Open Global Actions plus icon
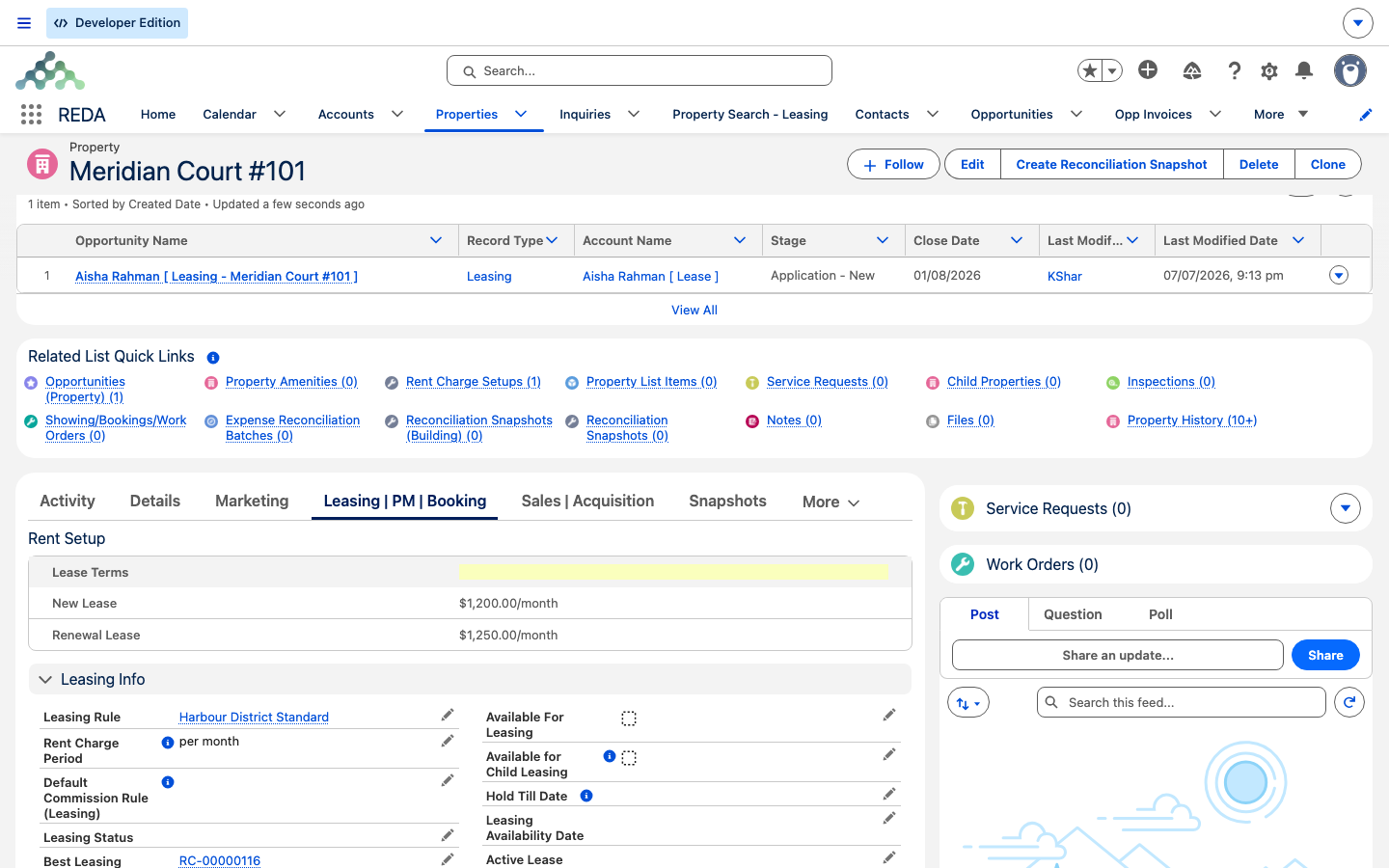The height and width of the screenshot is (868, 1389). pos(1148,69)
